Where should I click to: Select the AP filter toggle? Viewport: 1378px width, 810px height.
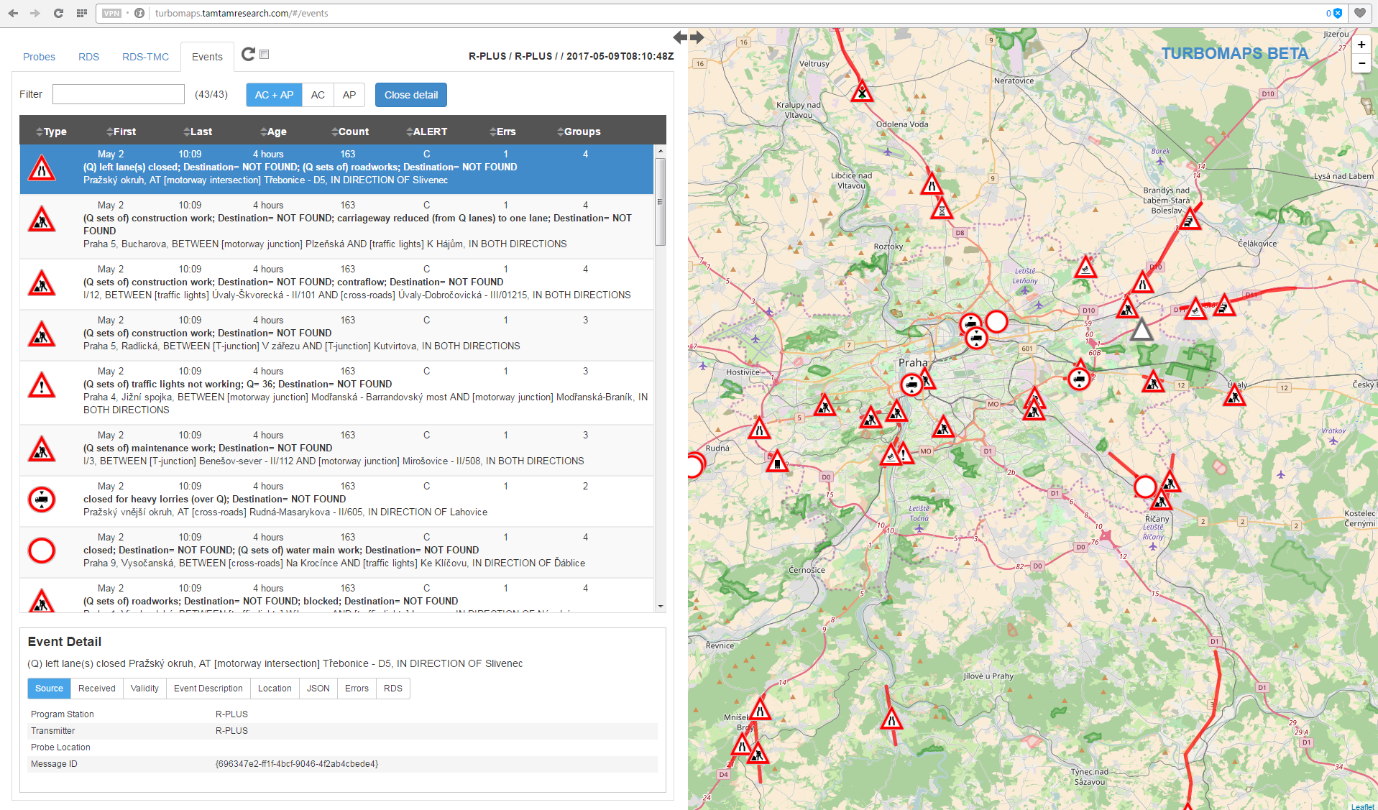coord(349,95)
